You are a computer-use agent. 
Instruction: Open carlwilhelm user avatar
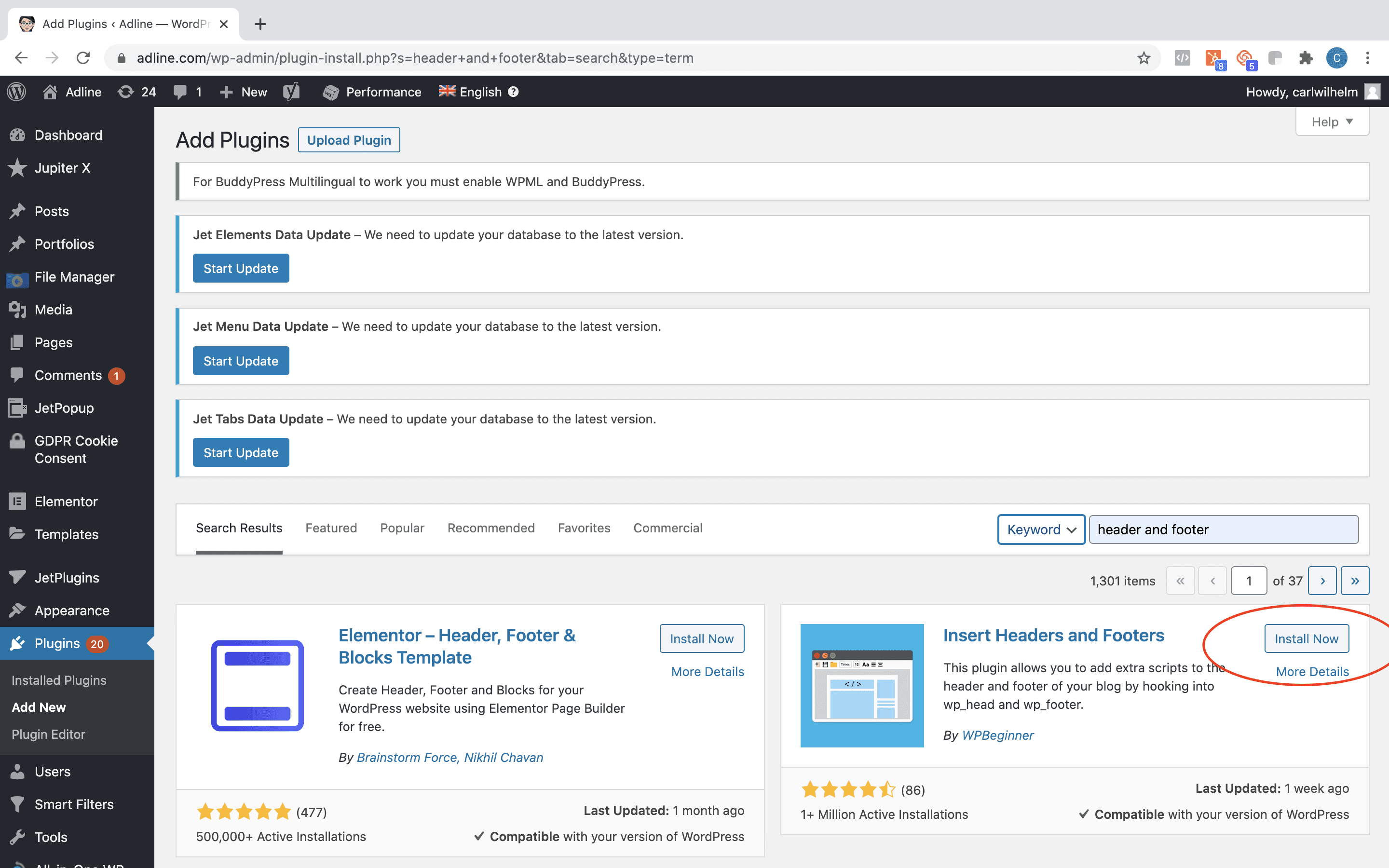point(1372,92)
